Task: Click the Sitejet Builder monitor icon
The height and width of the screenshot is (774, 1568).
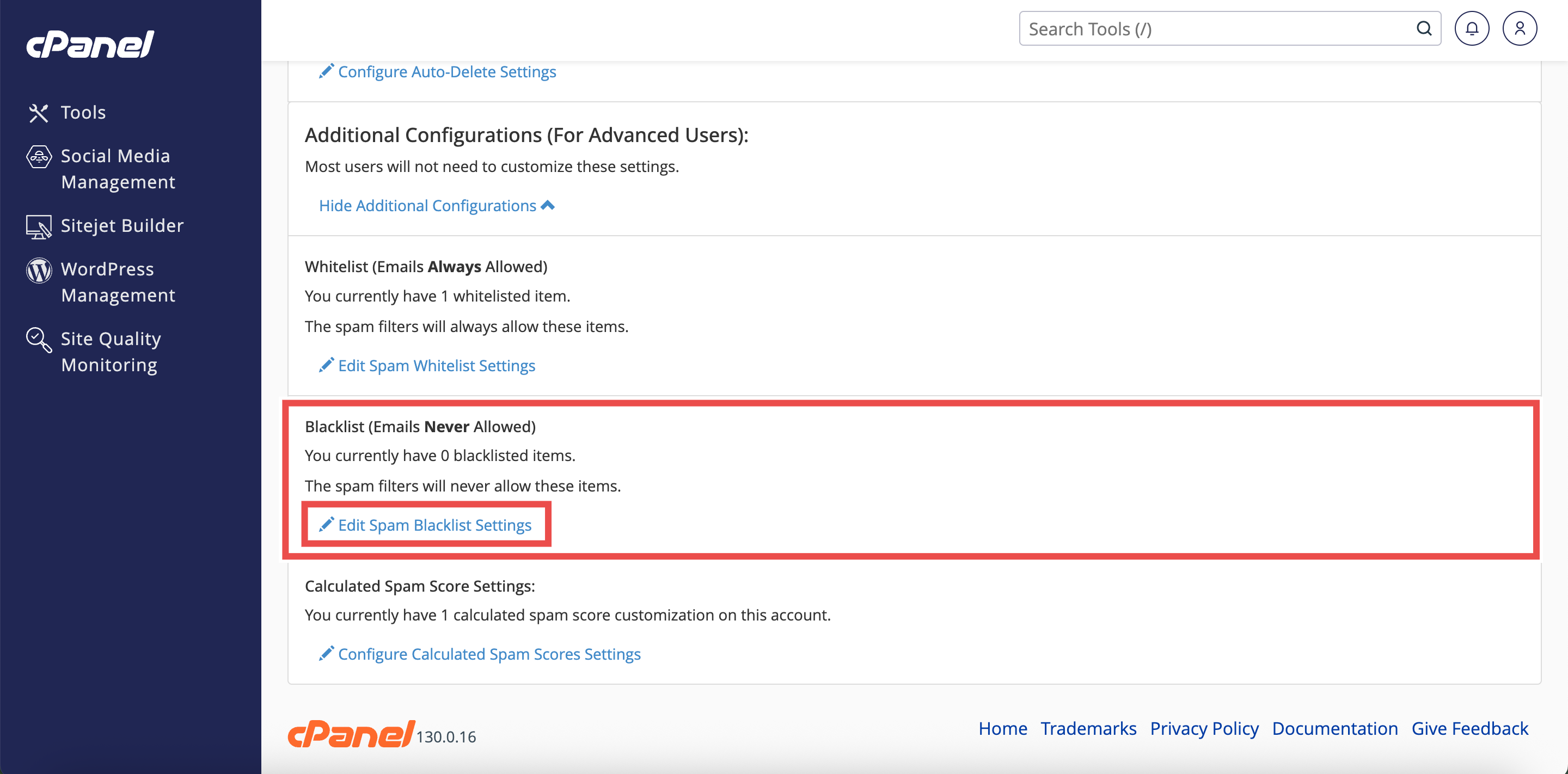Action: [38, 226]
